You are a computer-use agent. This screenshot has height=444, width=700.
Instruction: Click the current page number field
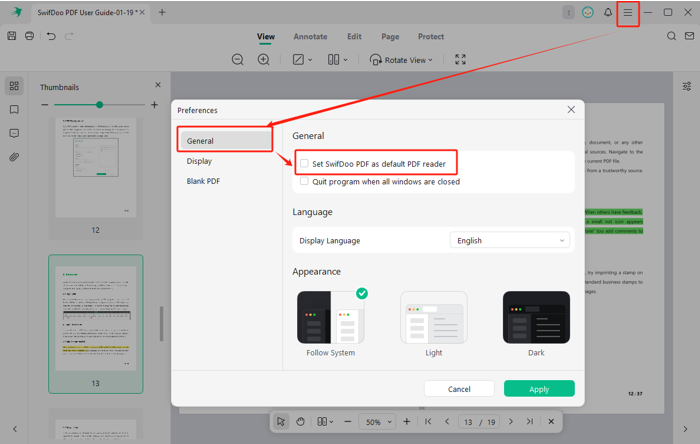(468, 422)
